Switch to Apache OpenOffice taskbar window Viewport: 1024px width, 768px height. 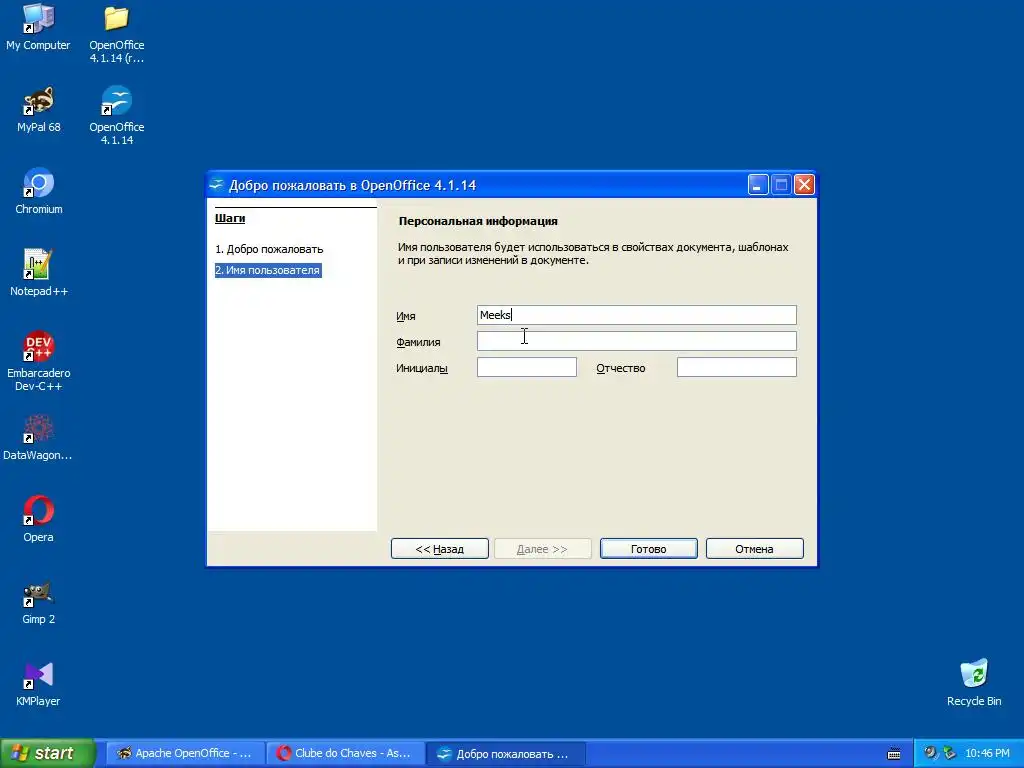pos(185,753)
